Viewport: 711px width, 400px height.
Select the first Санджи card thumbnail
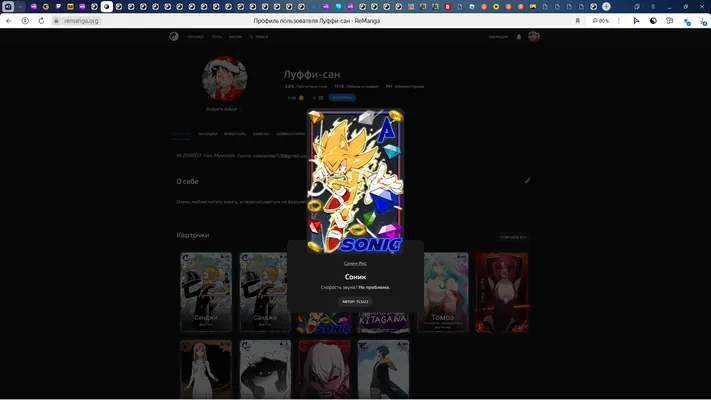click(x=206, y=292)
